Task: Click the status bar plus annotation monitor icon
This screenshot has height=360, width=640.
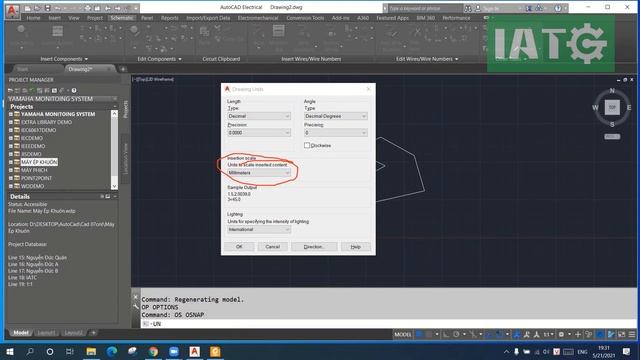Action: [x=578, y=334]
